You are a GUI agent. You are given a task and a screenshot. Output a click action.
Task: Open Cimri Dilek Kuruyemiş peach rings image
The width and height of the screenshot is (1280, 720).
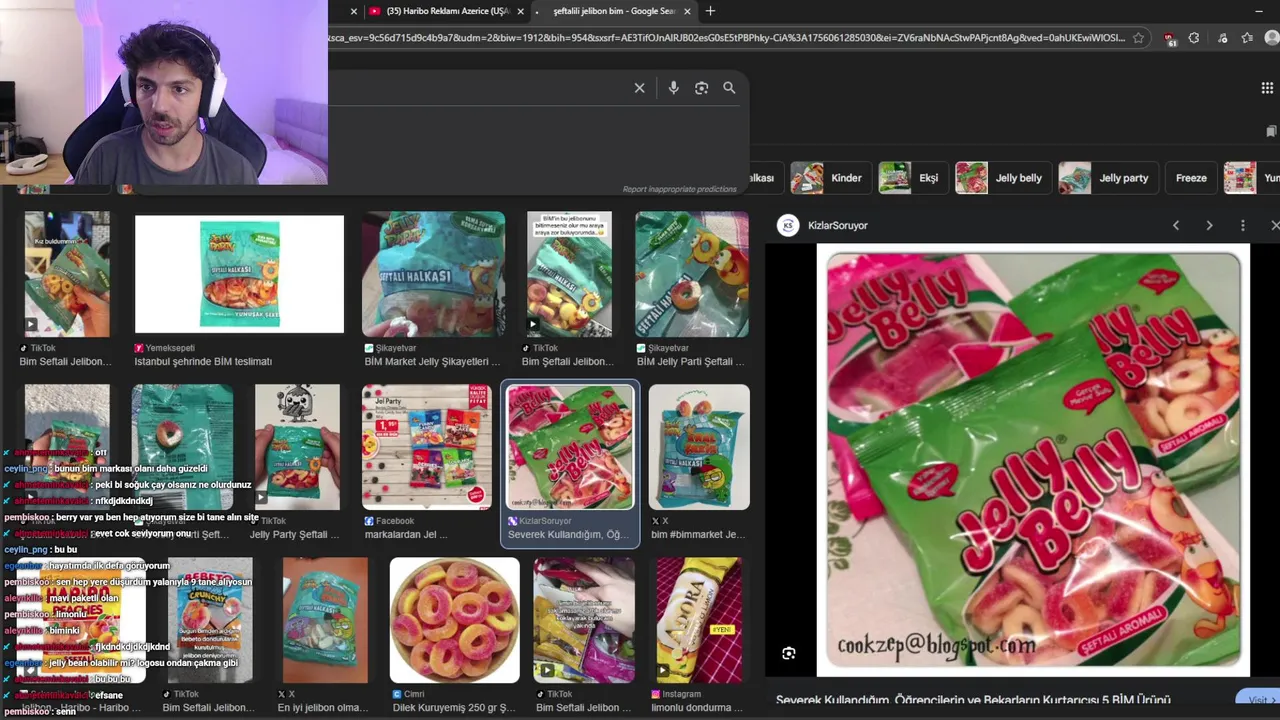tap(455, 620)
